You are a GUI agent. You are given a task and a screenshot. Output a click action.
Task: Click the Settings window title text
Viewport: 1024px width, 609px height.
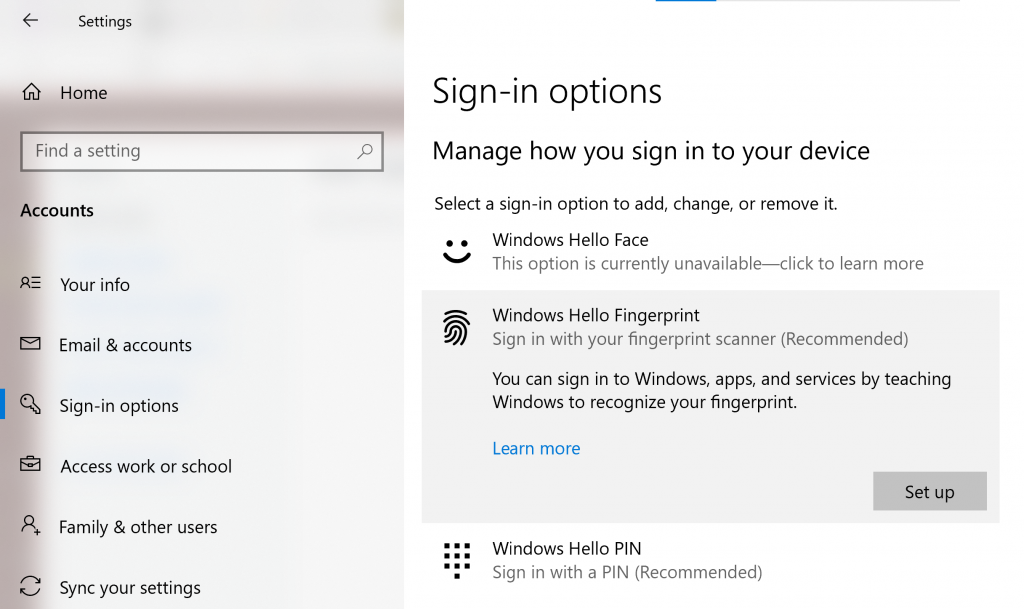tap(104, 22)
